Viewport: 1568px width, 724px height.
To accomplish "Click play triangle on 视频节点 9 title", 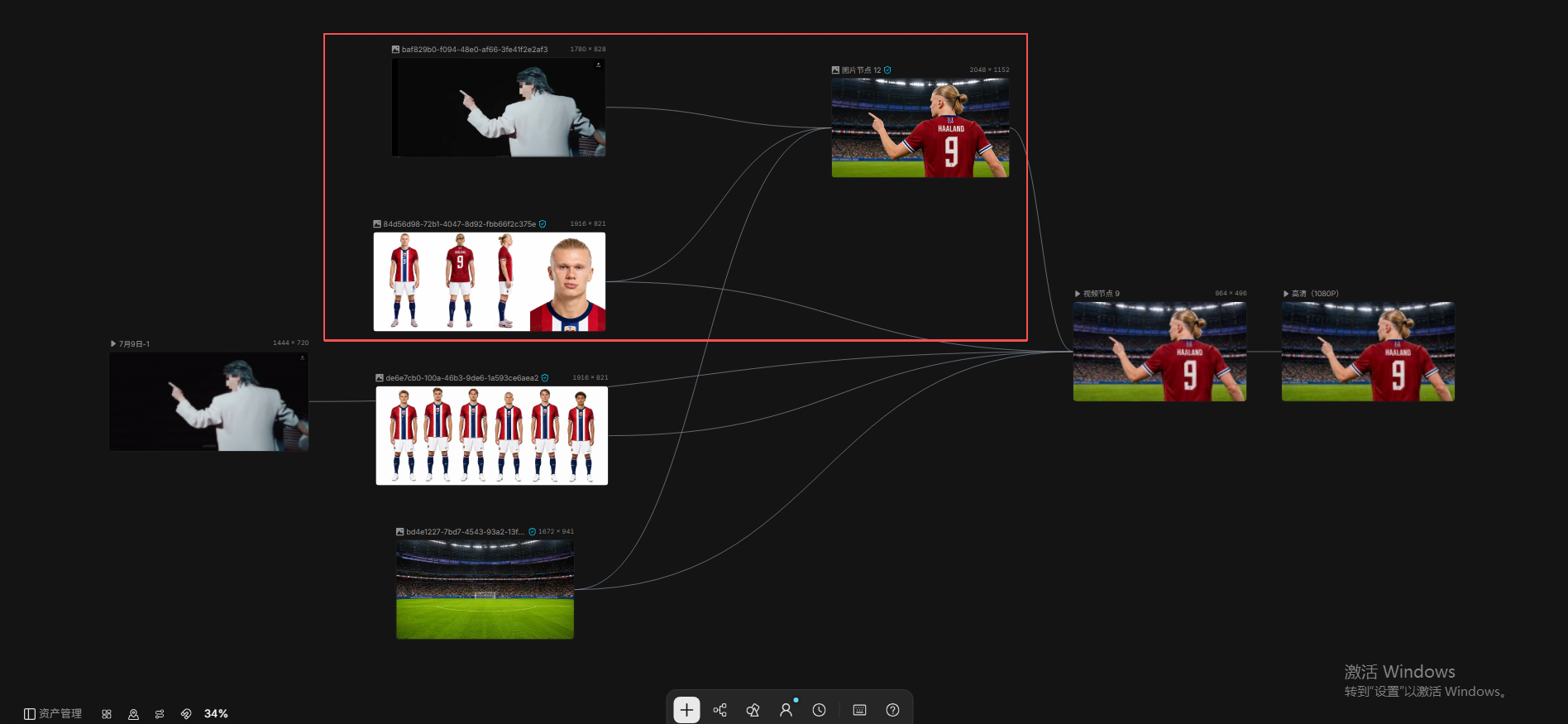I will (1078, 294).
